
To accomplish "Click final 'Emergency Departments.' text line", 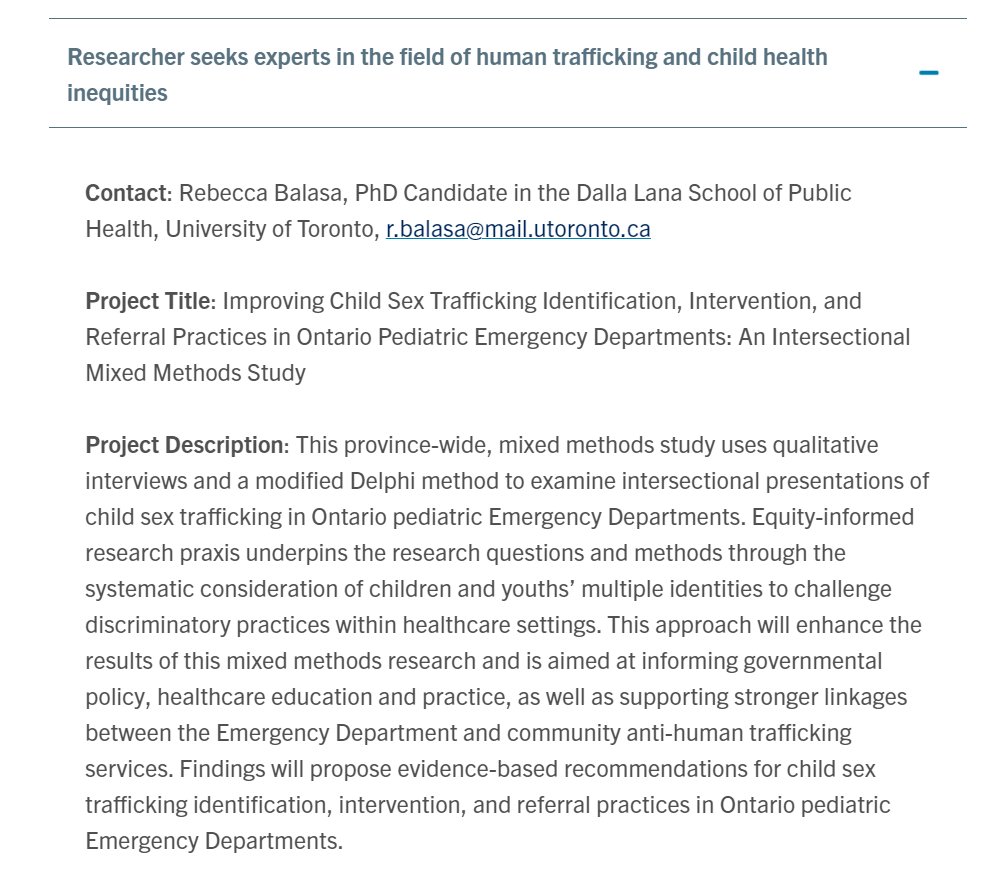I will [214, 841].
